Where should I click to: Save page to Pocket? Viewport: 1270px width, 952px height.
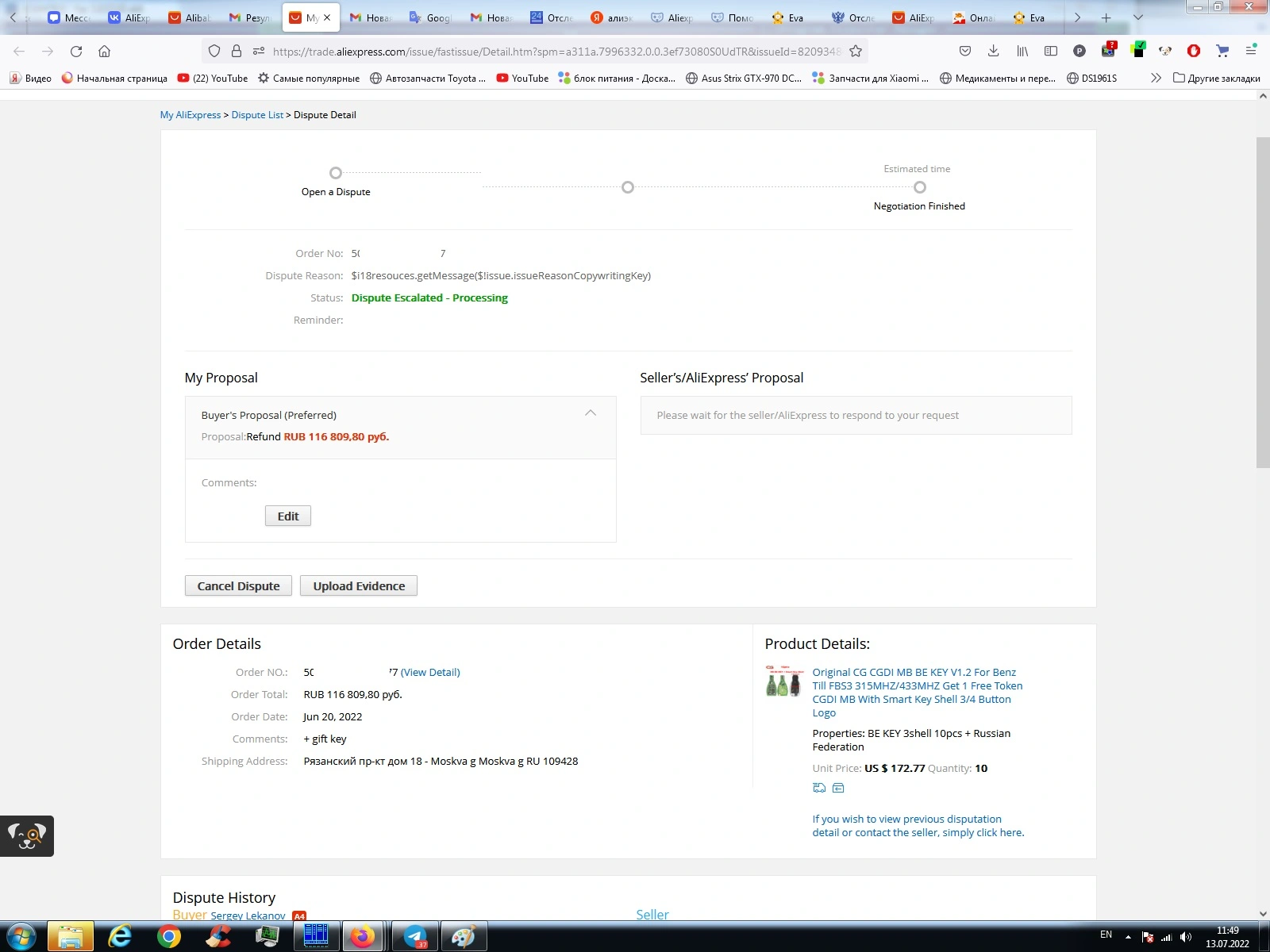click(x=965, y=51)
